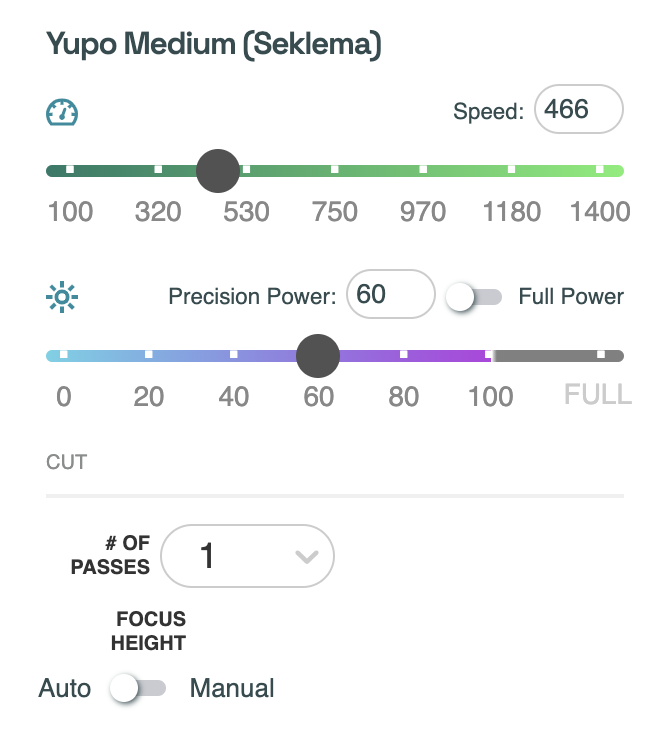Click the Speed value input field
The image size is (662, 750).
[578, 110]
